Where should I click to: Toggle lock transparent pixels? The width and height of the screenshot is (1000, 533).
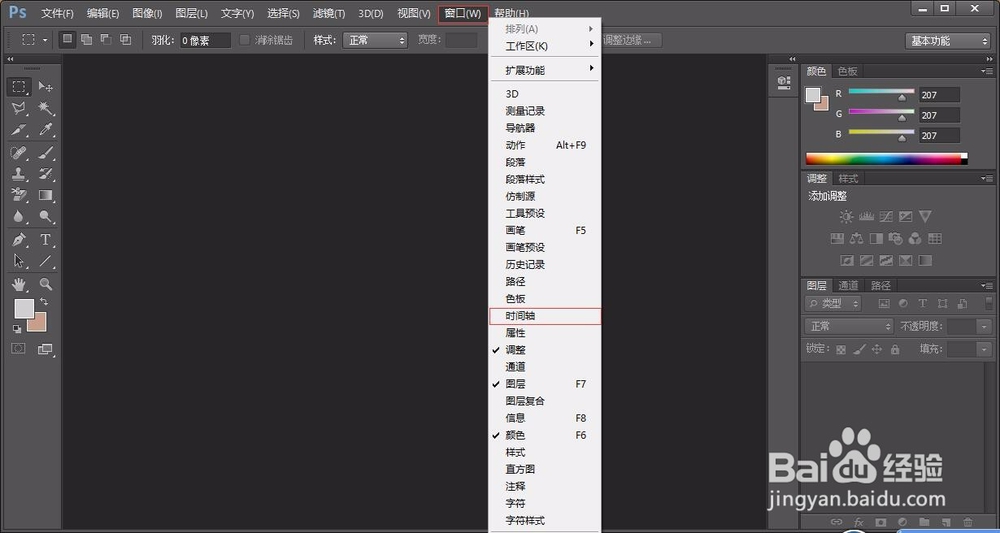coord(841,349)
